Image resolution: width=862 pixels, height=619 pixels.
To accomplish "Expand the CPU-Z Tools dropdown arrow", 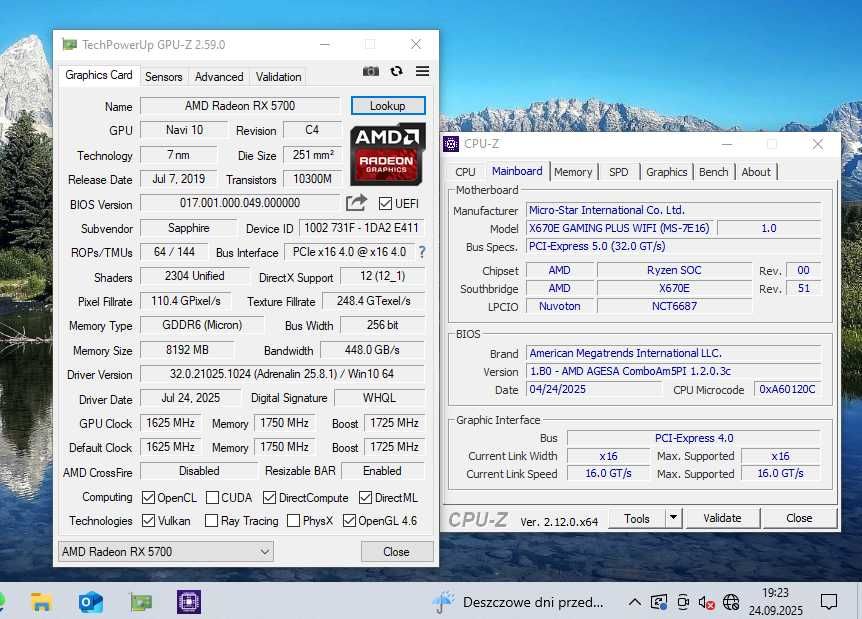I will (673, 518).
